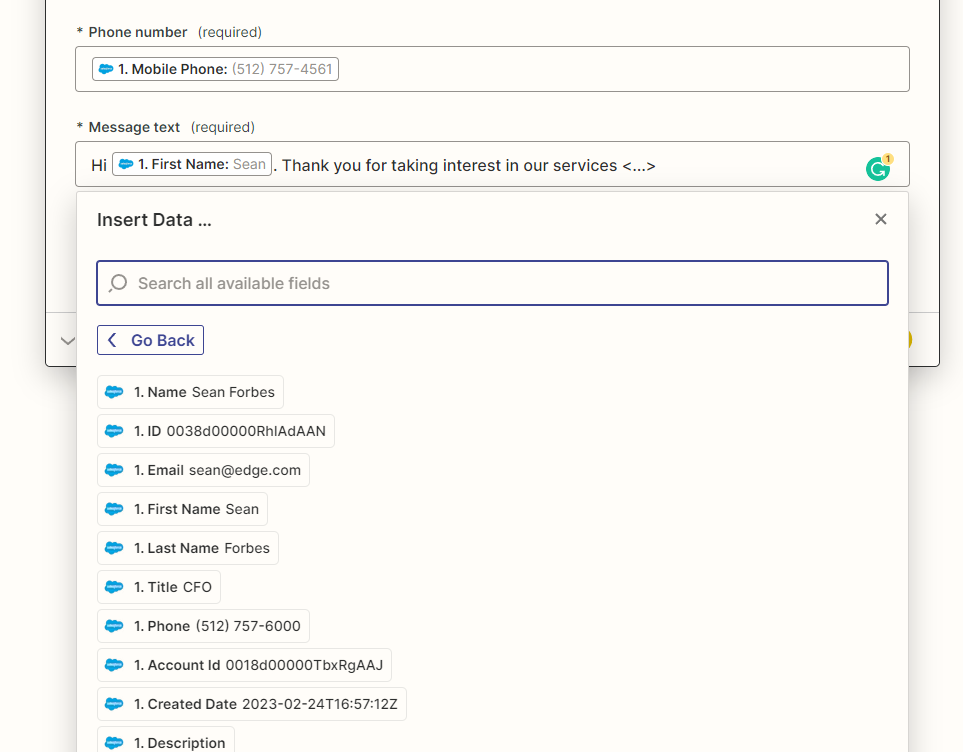Click the back chevron inside Go Back
963x752 pixels.
coord(112,340)
